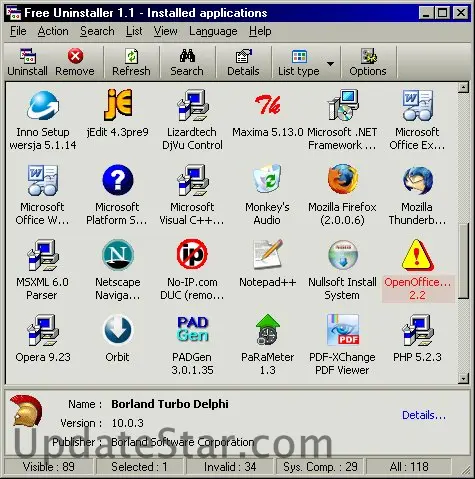The height and width of the screenshot is (479, 475).
Task: Click the "Sys. Comp. : 29" status entry
Action: coord(320,467)
